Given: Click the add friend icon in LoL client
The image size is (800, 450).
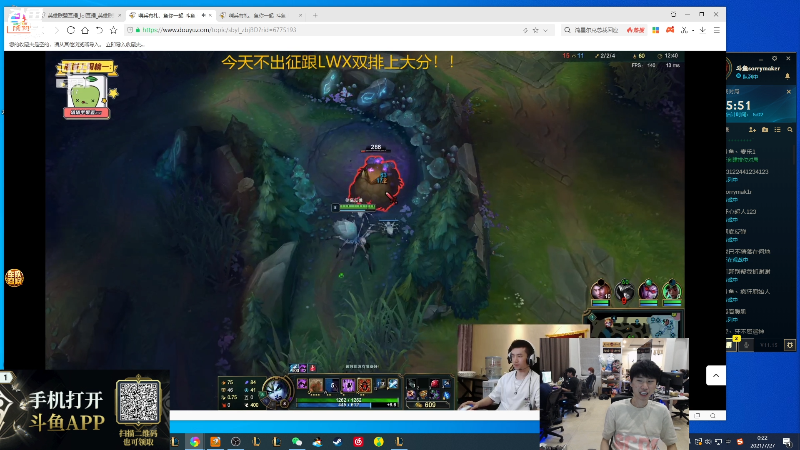Looking at the screenshot, I should [x=752, y=130].
